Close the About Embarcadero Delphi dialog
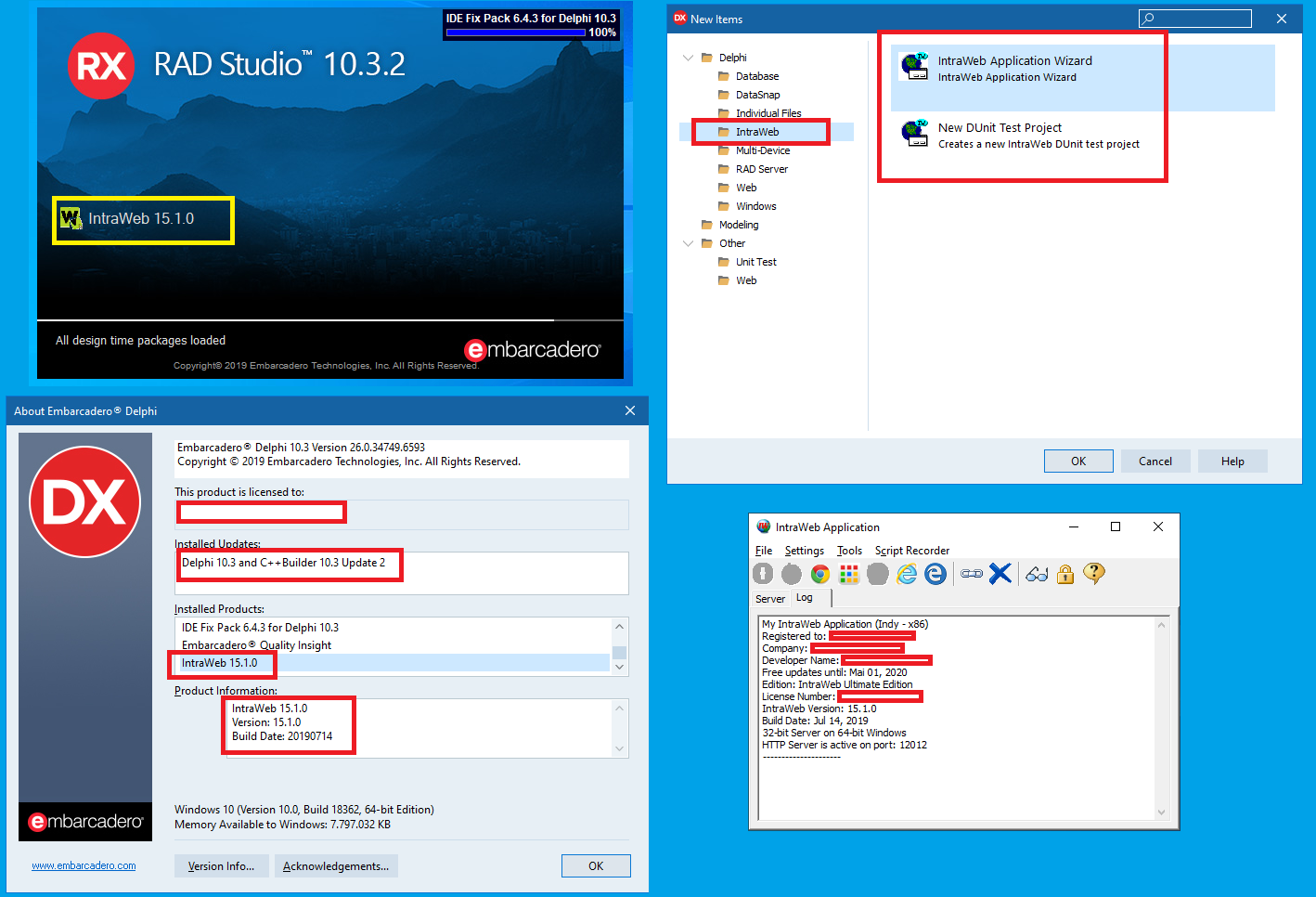The image size is (1316, 897). pyautogui.click(x=630, y=410)
